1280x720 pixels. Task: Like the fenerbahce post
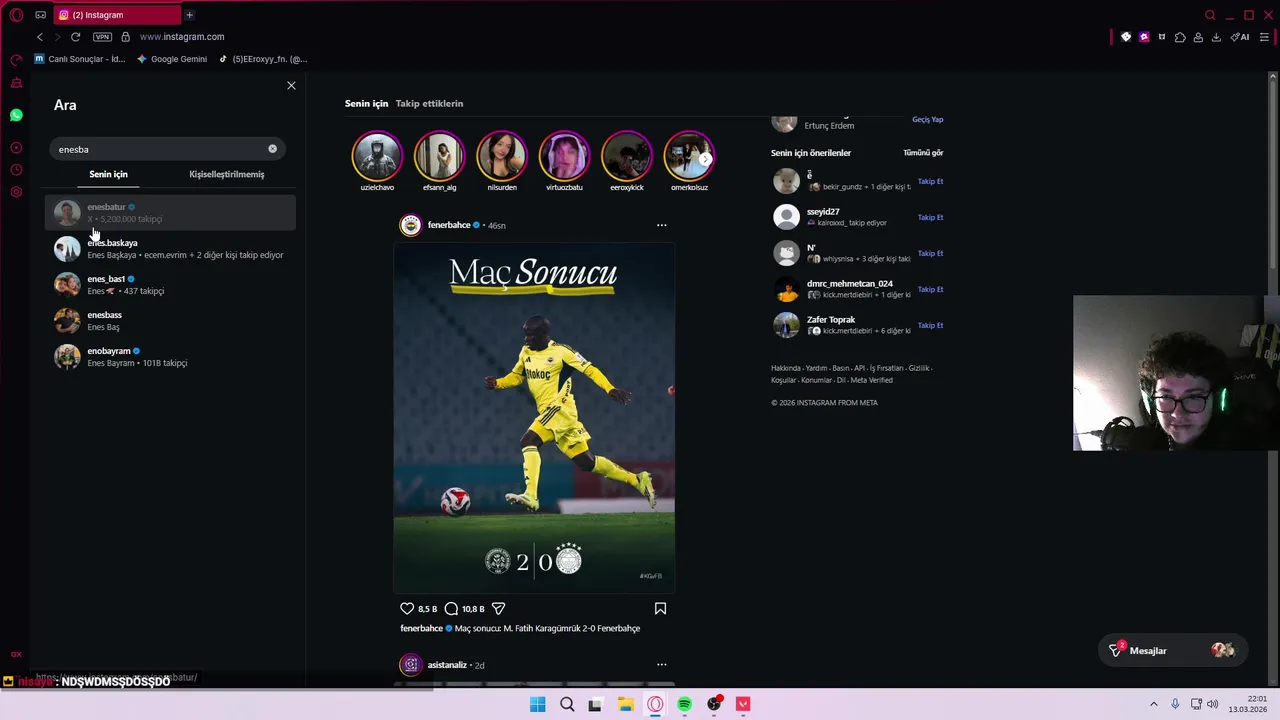click(x=407, y=608)
